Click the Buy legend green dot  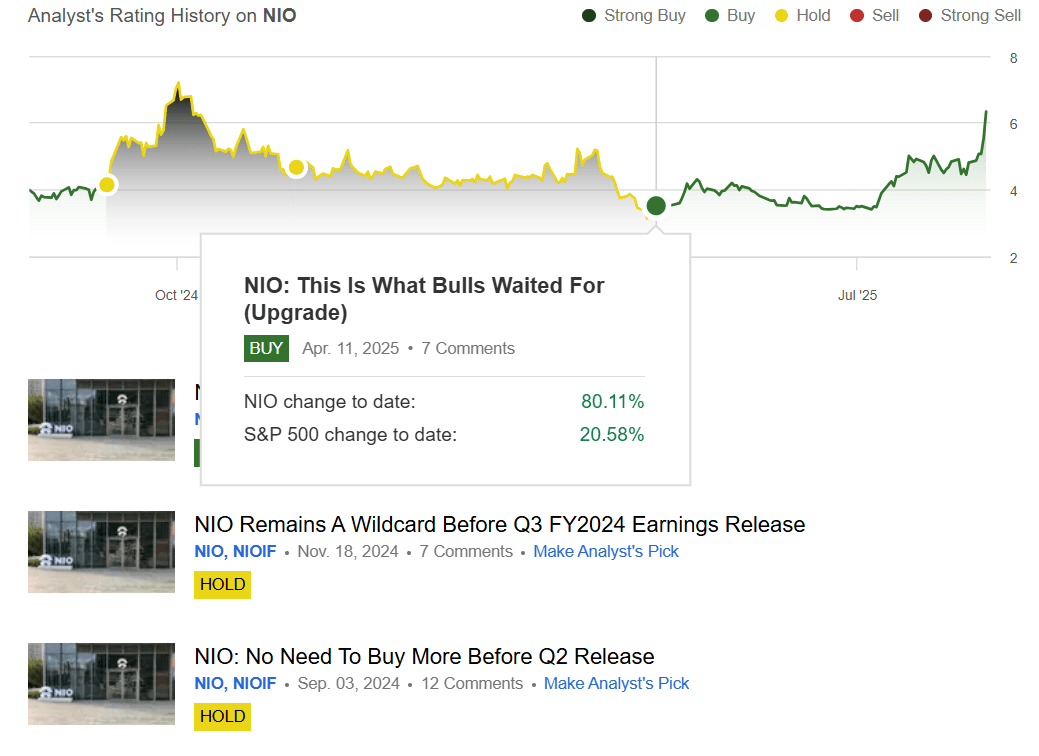coord(712,15)
